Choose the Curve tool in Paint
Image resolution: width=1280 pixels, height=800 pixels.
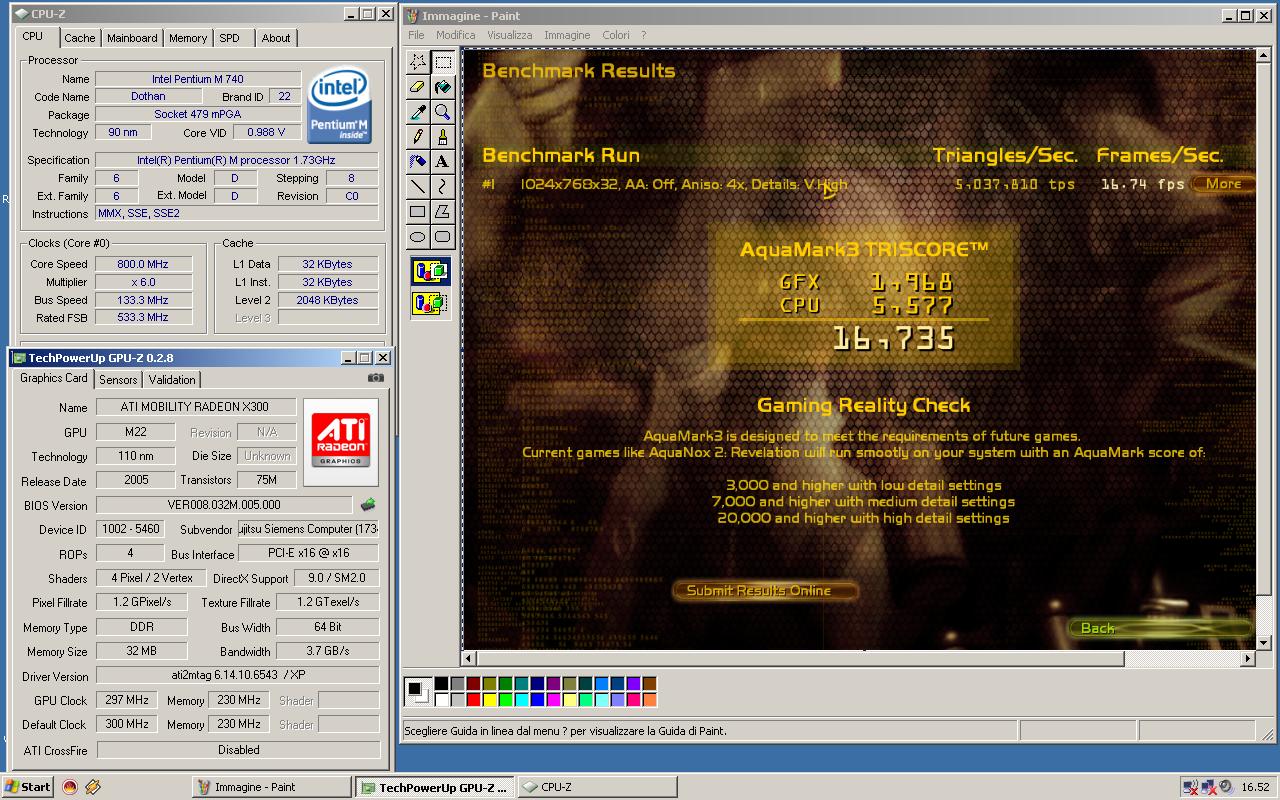443,187
